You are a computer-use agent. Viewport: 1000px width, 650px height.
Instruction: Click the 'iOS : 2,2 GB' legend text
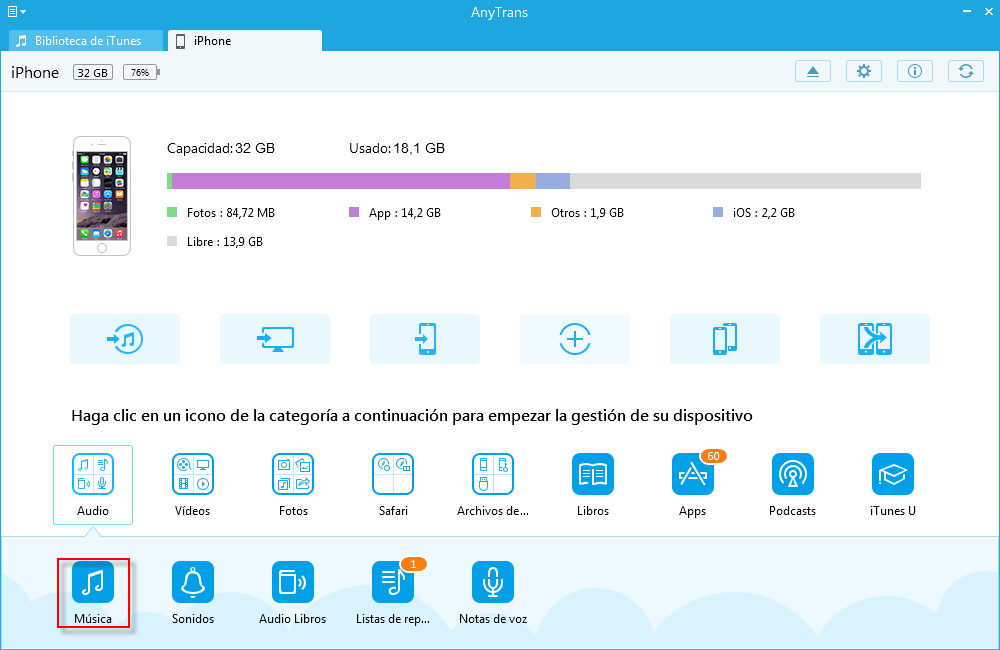tap(764, 212)
